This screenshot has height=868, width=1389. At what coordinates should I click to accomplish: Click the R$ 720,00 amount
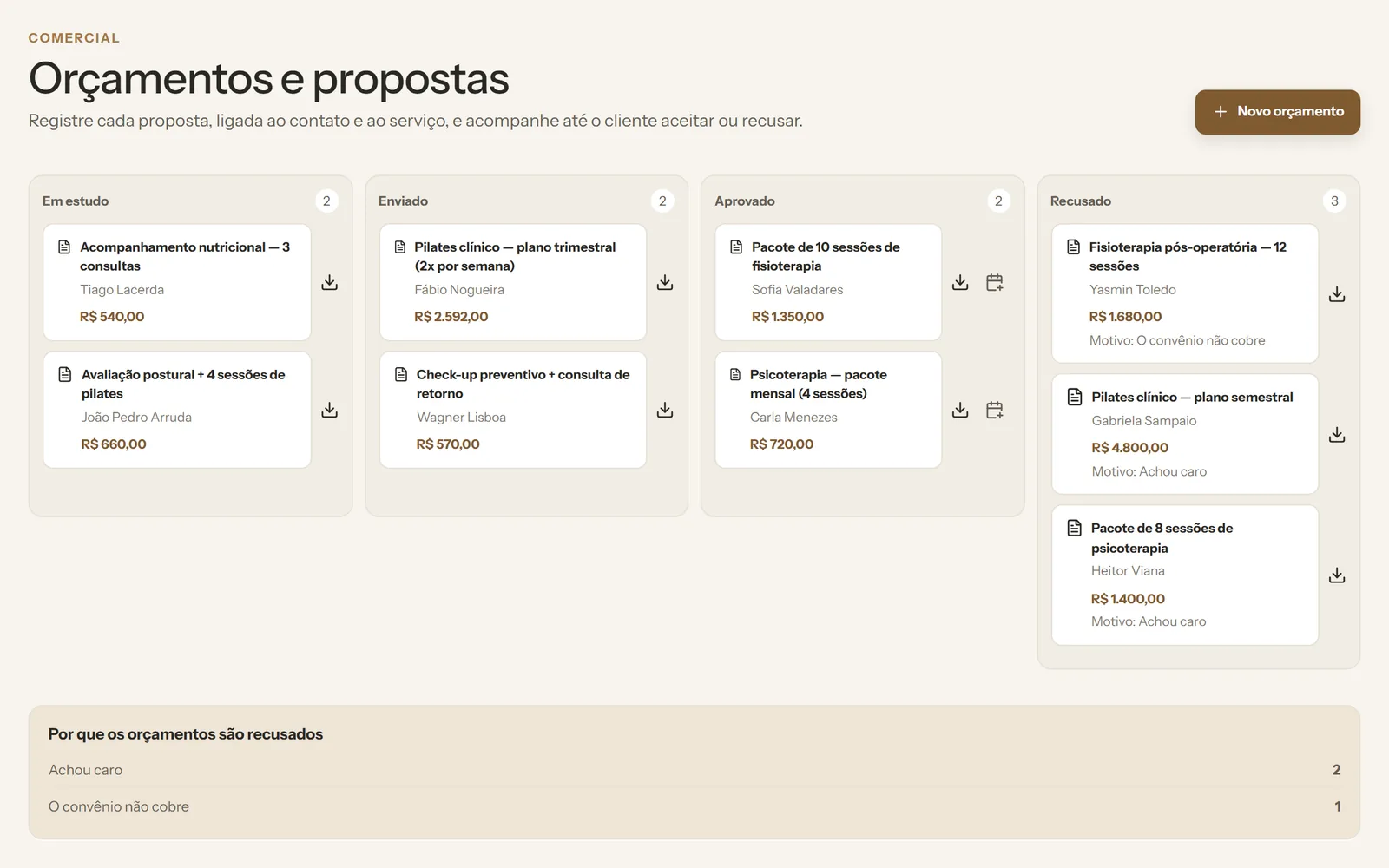click(782, 444)
